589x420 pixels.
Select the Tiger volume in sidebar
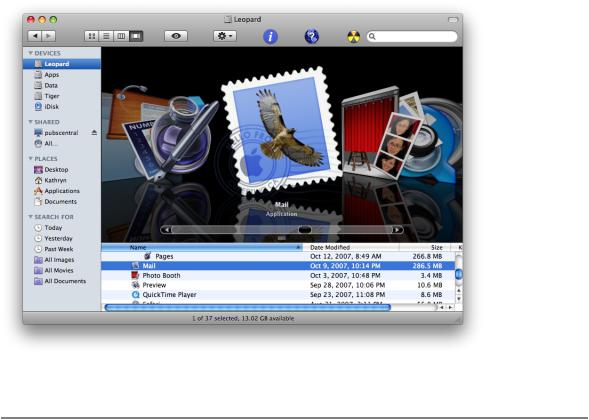pyautogui.click(x=62, y=96)
